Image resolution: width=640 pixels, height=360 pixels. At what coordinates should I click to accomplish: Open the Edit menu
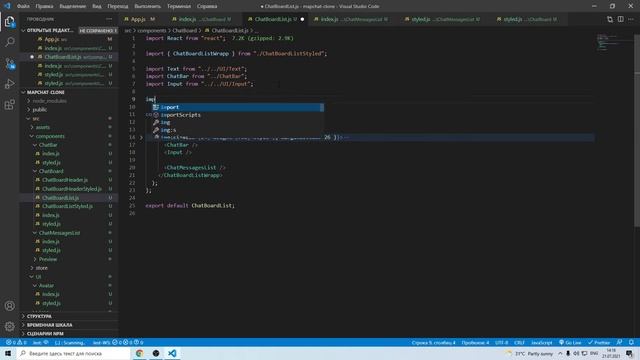(44, 6)
